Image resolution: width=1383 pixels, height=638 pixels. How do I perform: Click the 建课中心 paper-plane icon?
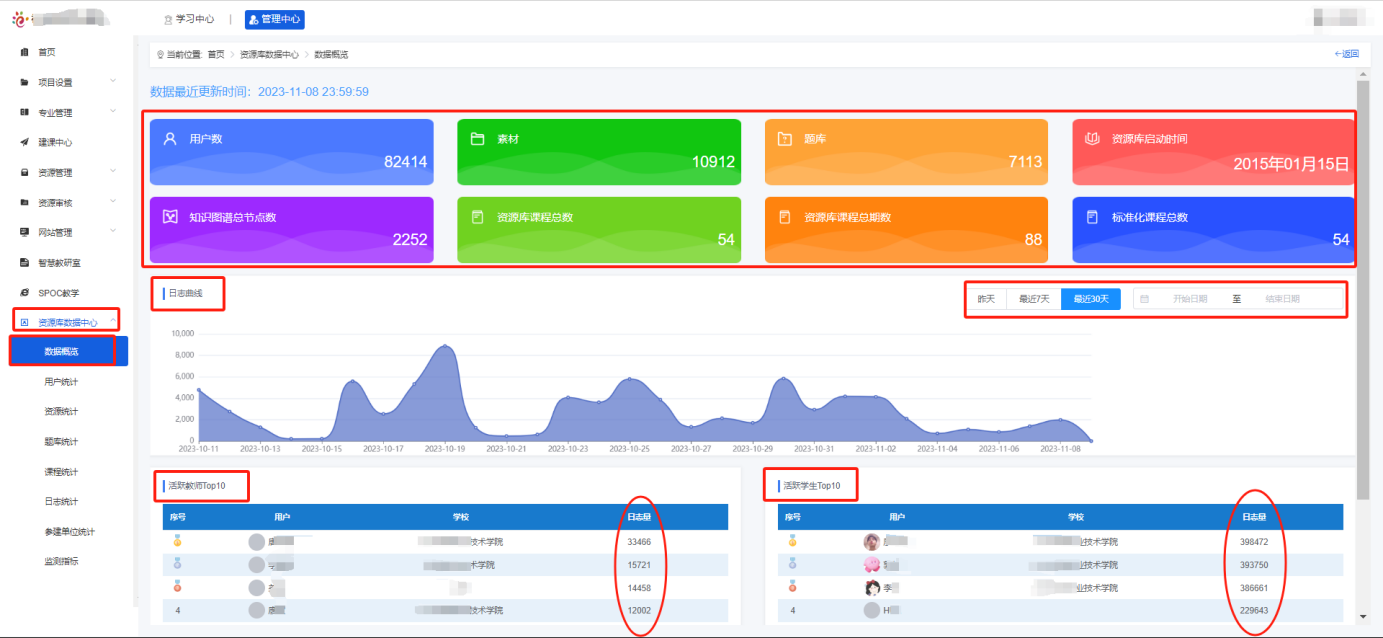[x=24, y=142]
